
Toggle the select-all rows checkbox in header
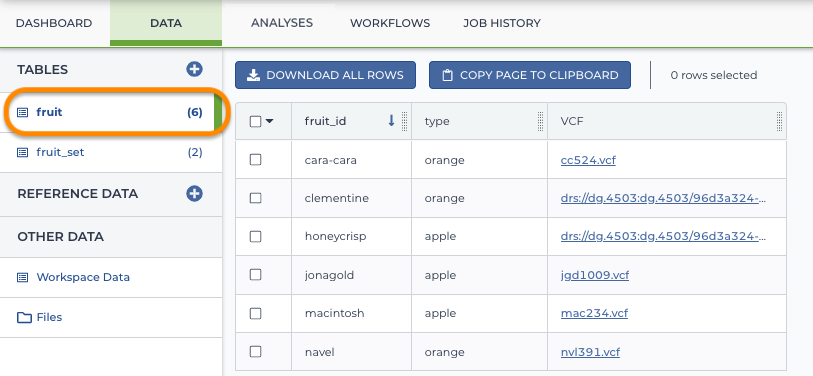tap(256, 121)
